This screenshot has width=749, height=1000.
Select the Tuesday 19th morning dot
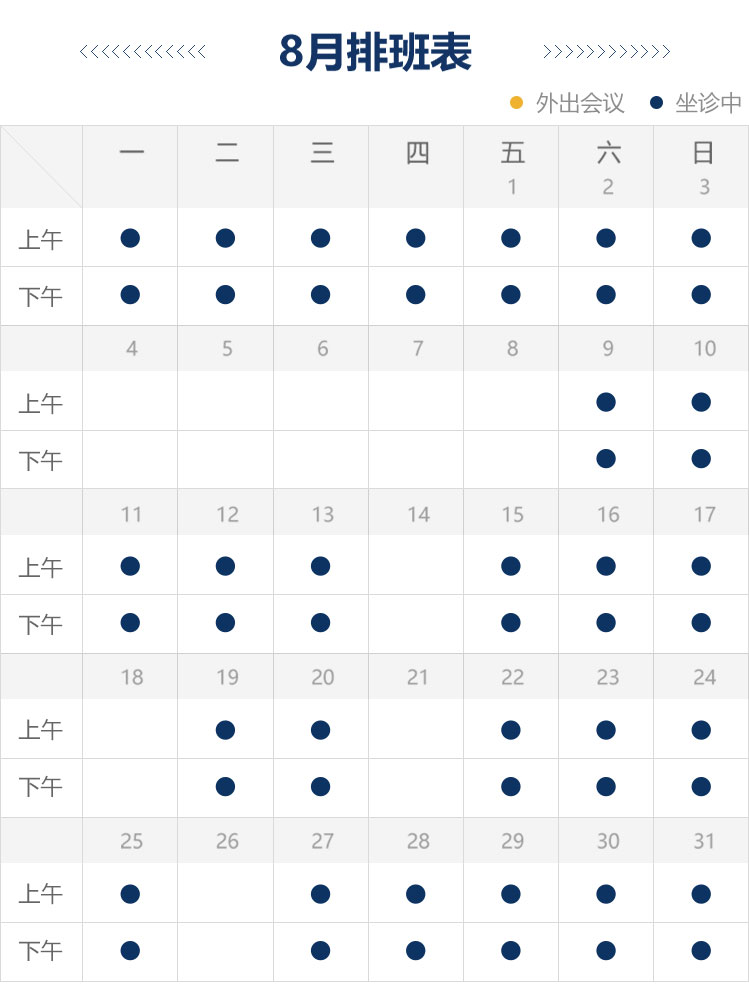[225, 730]
